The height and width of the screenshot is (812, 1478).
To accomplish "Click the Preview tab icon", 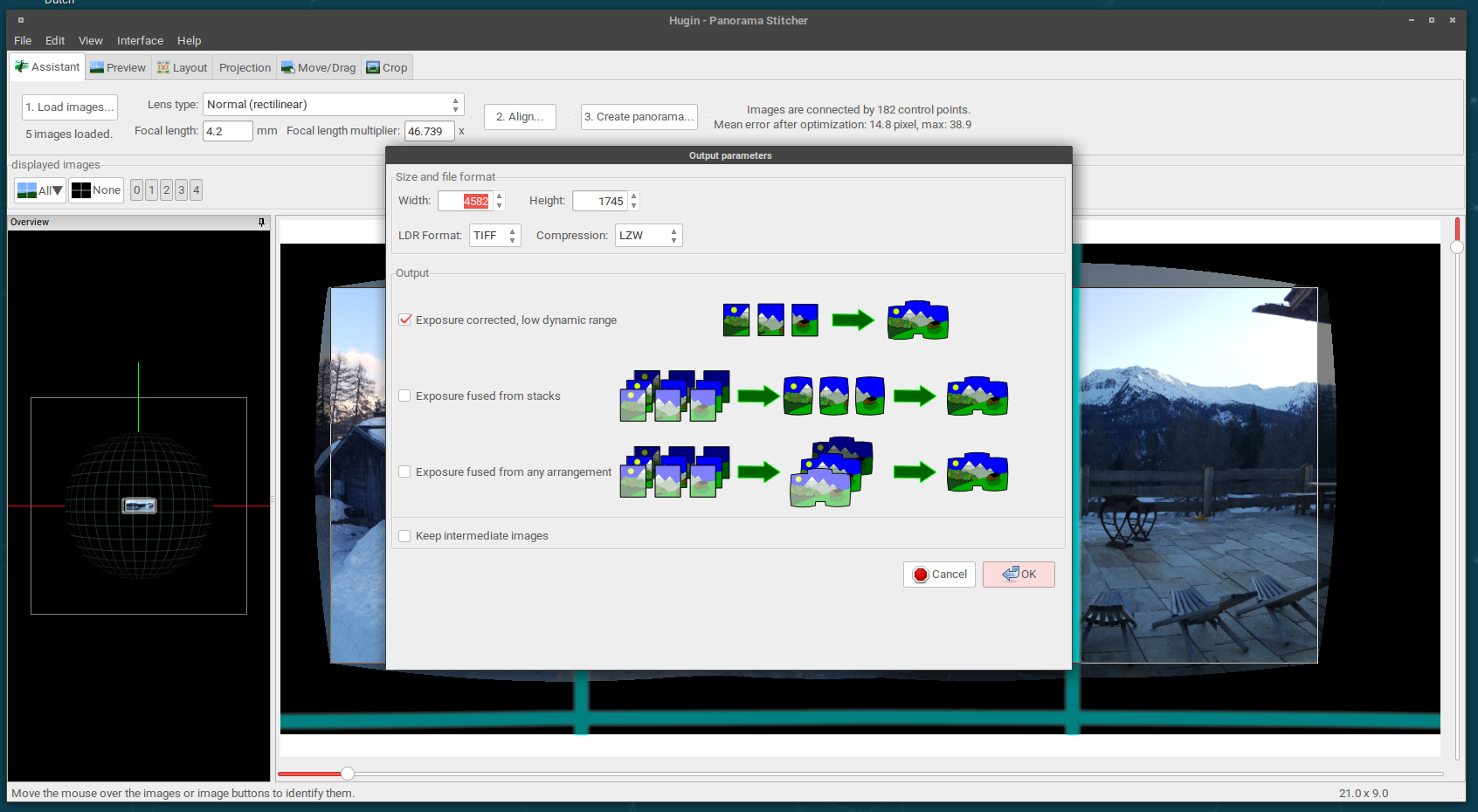I will 97,68.
